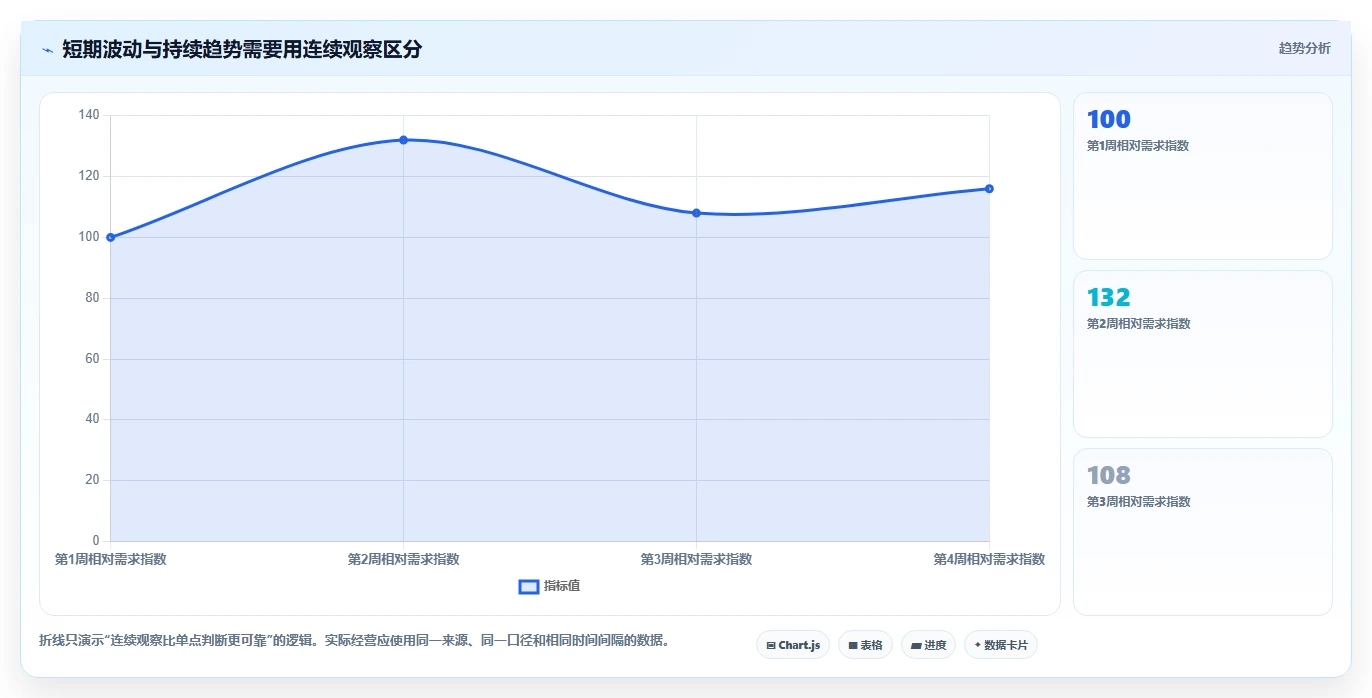The width and height of the screenshot is (1372, 698).
Task: Click the 趋势分析 label in header
Action: pyautogui.click(x=1304, y=48)
